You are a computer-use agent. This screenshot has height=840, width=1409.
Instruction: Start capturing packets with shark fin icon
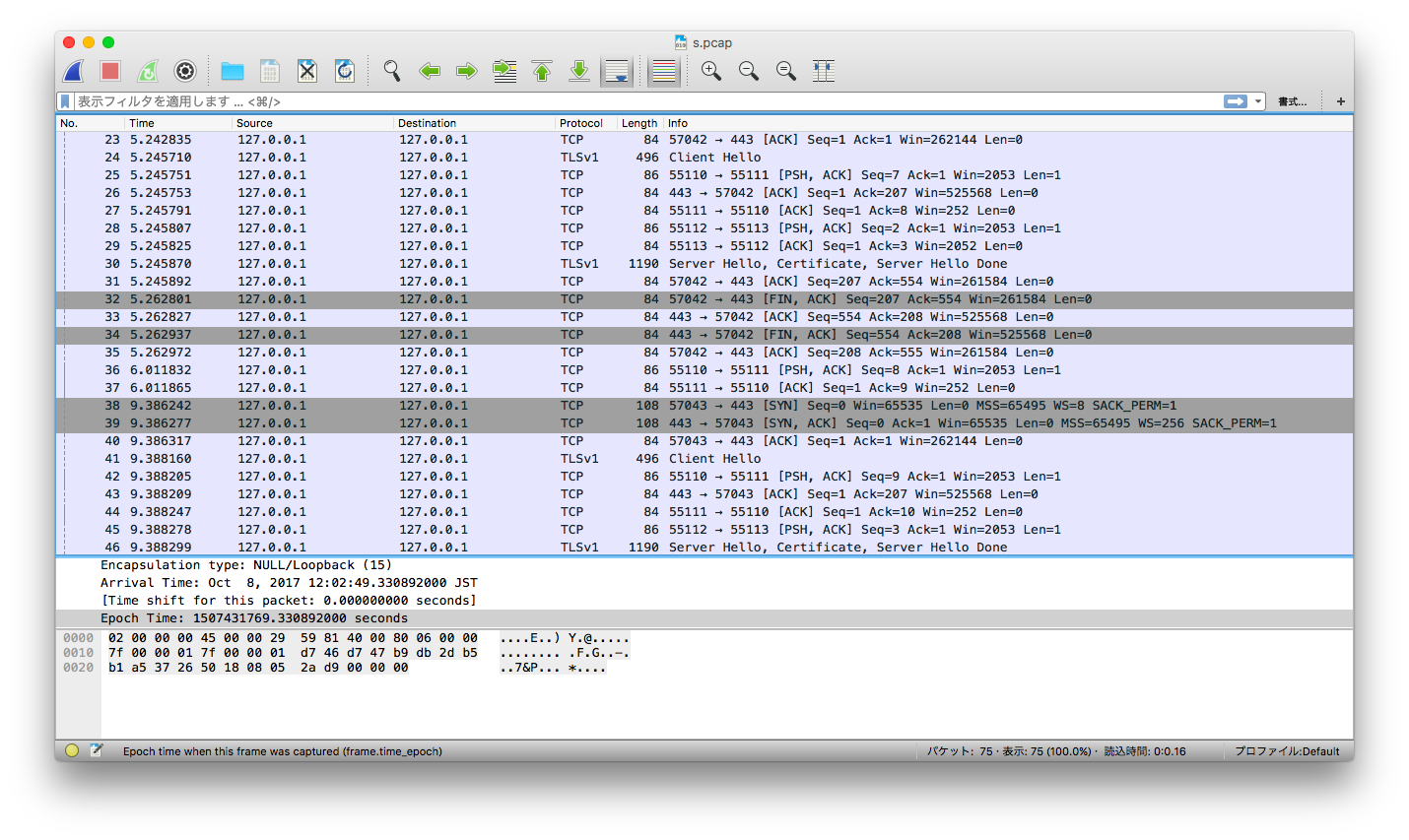[74, 71]
